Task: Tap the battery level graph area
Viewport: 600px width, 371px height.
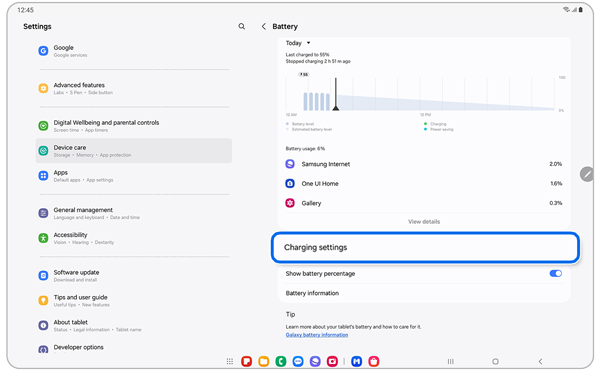Action: click(x=420, y=94)
